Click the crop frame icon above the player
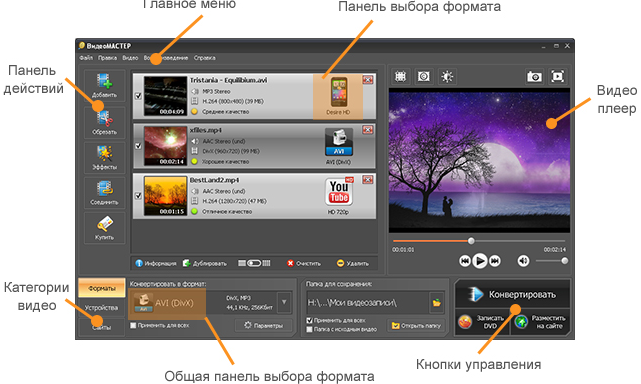The width and height of the screenshot is (641, 384). click(400, 76)
